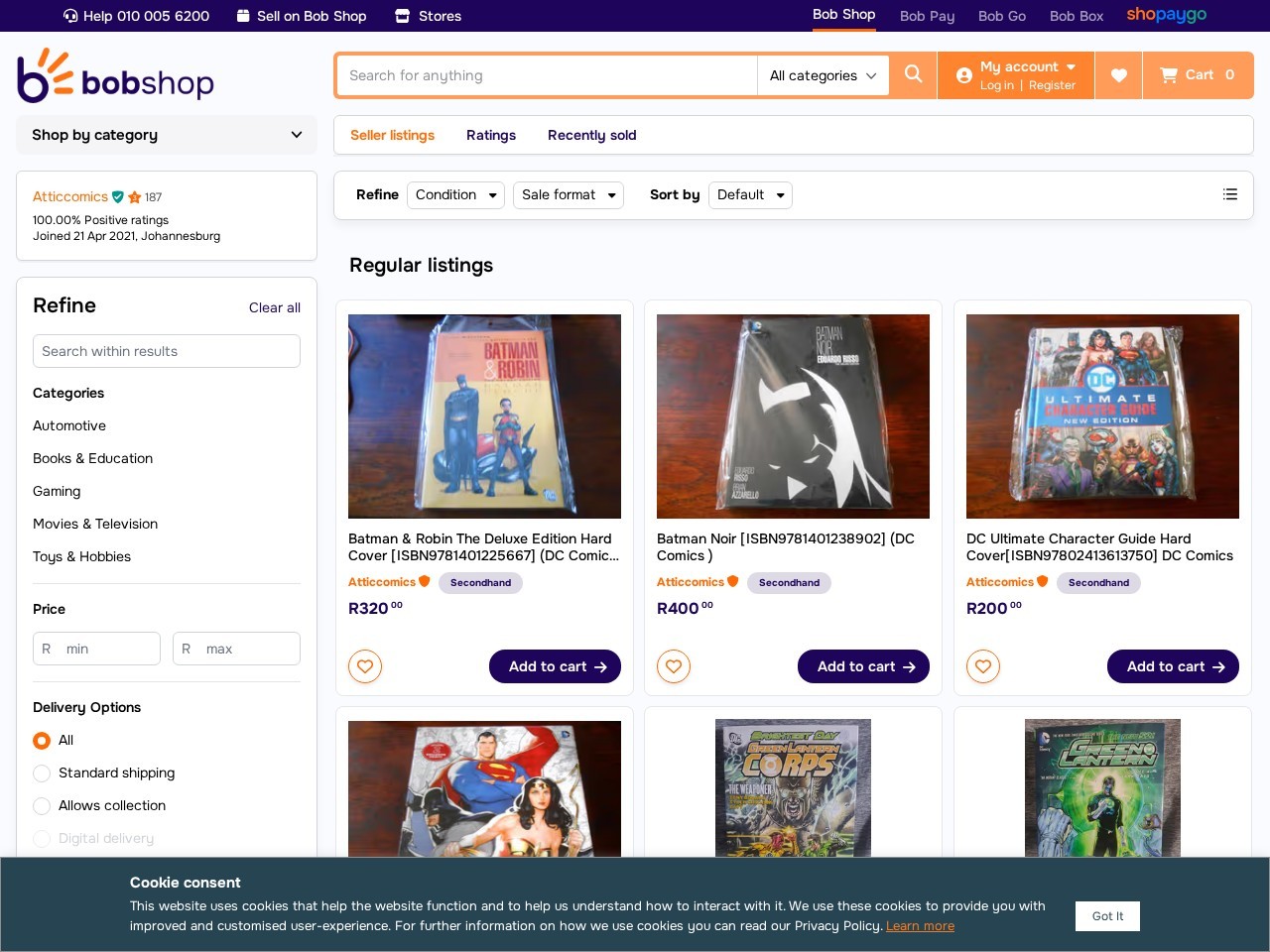1270x952 pixels.
Task: Click the search magnifier icon
Action: 913,74
